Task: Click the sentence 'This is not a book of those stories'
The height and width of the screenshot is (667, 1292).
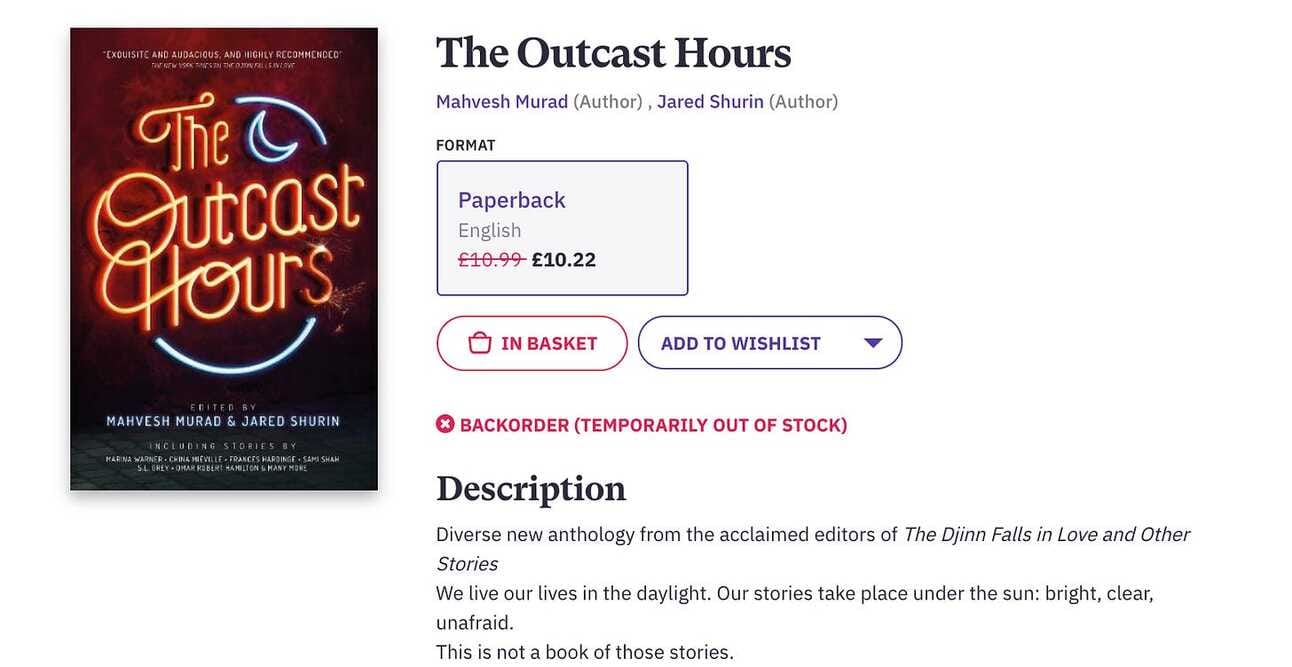Action: tap(584, 652)
